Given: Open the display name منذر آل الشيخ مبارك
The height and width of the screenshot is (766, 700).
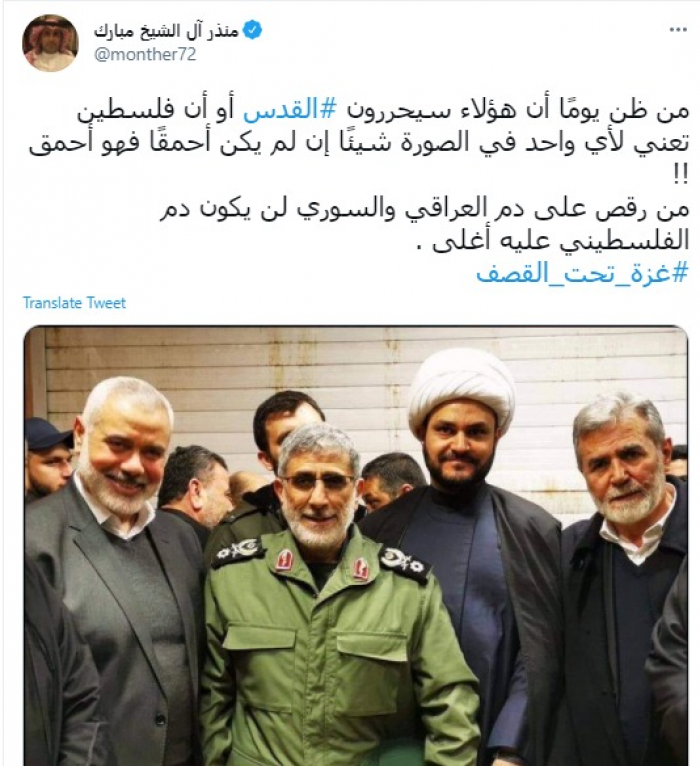Looking at the screenshot, I should 166,31.
